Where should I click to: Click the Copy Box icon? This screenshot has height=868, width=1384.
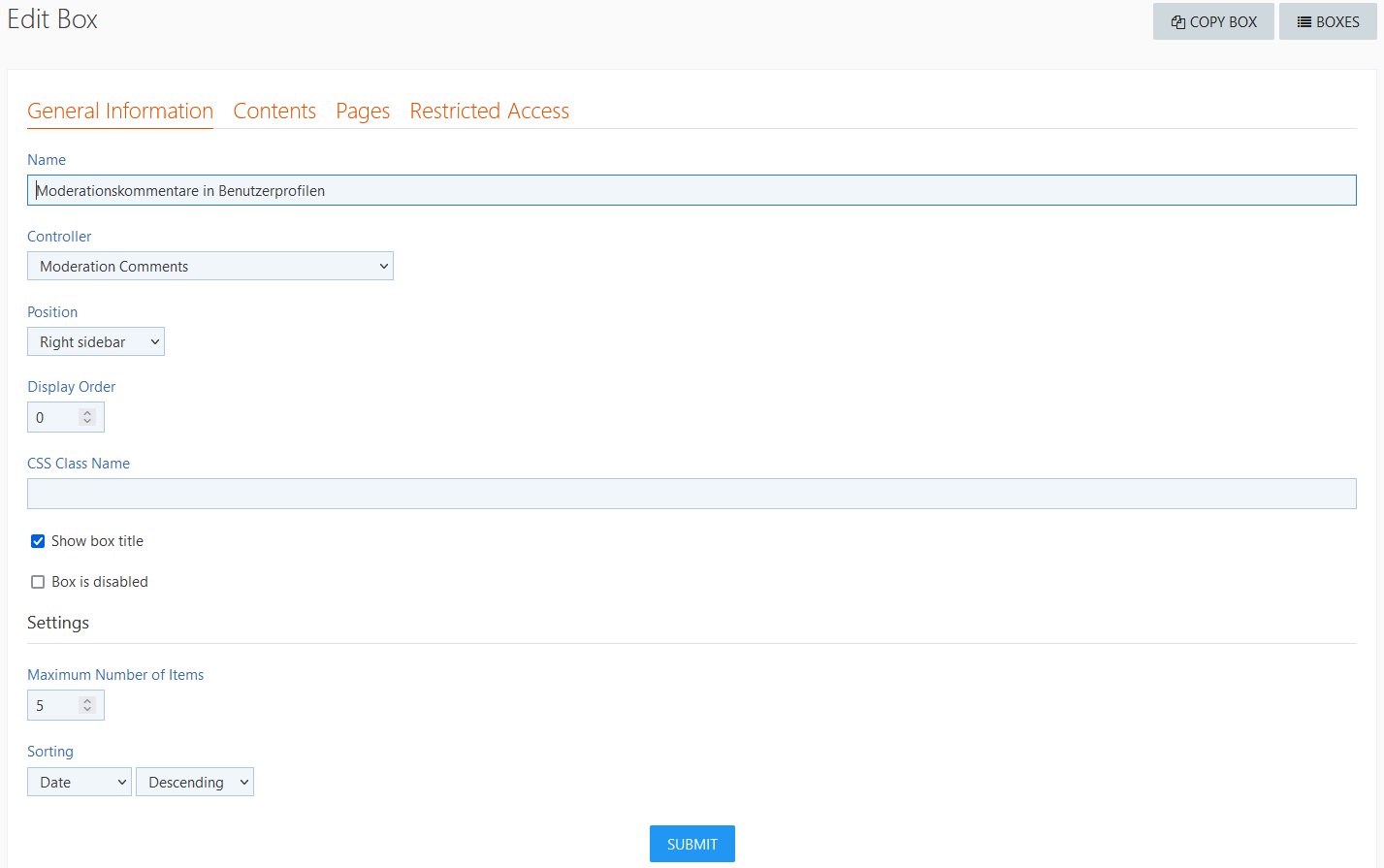1178,22
